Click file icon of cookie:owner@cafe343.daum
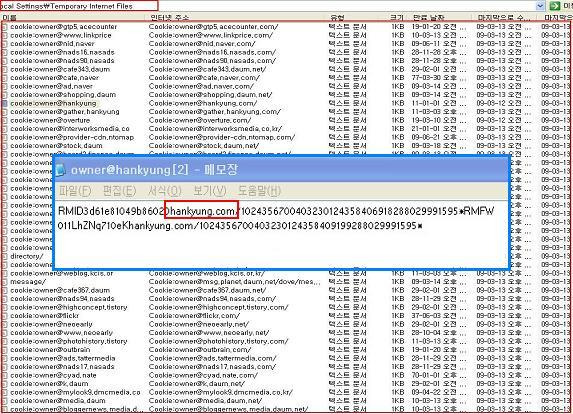This screenshot has height=414, width=573. point(5,69)
